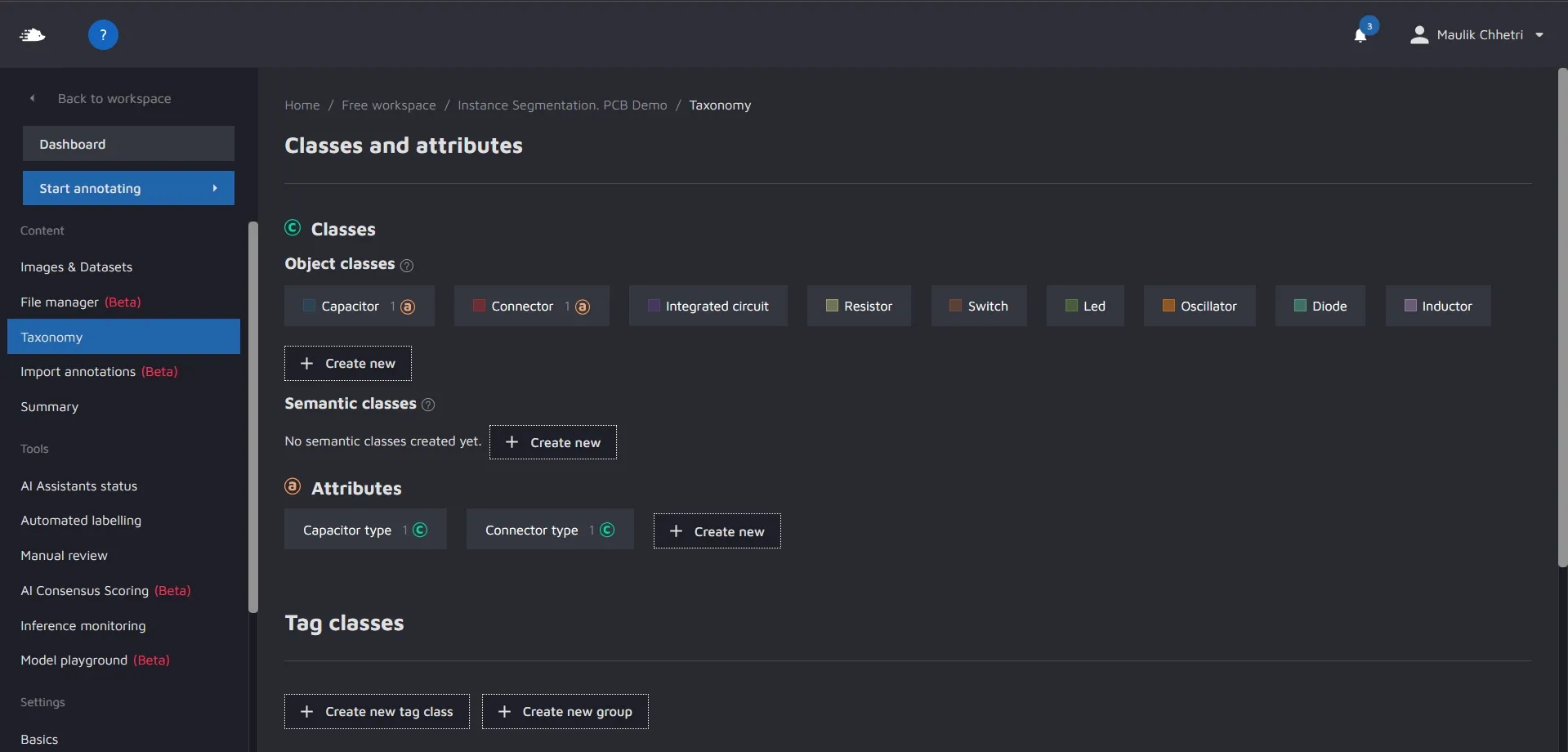Click the cloud logo icon
Screen dimensions: 1568x752
[33, 34]
